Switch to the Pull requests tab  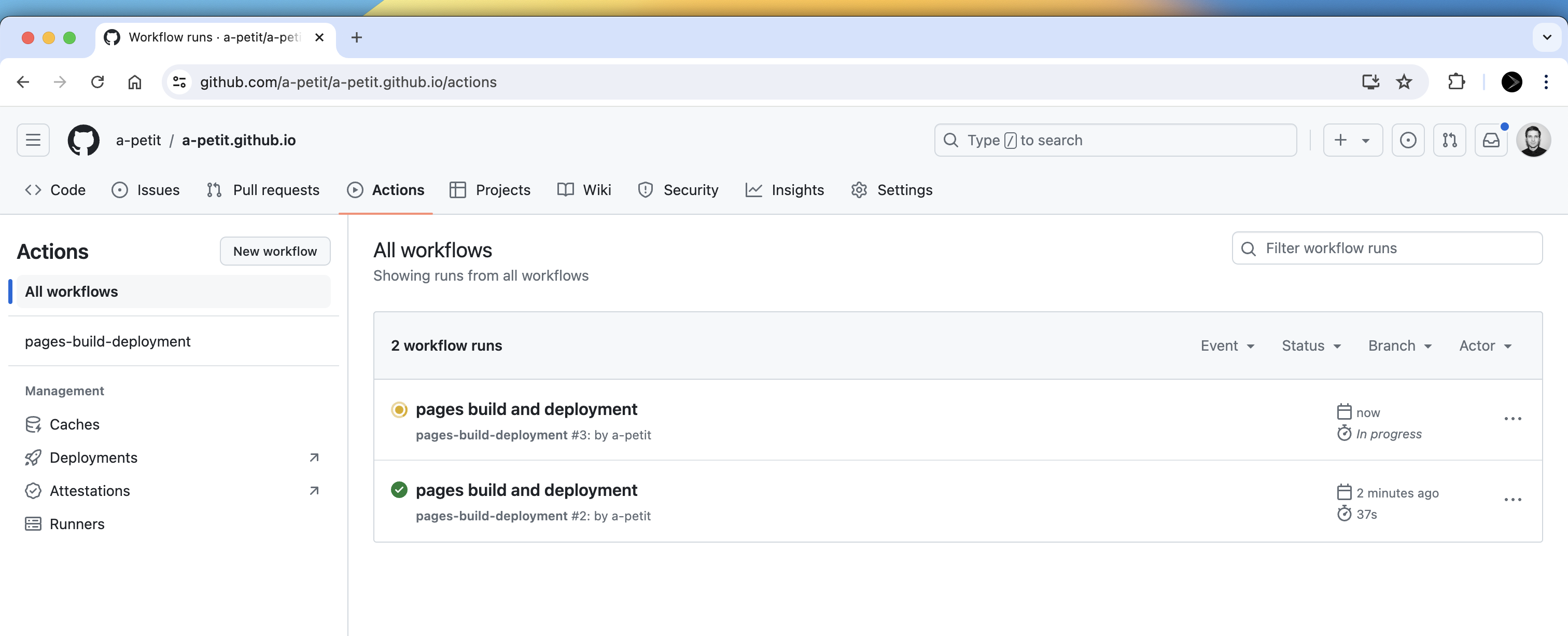pos(263,190)
